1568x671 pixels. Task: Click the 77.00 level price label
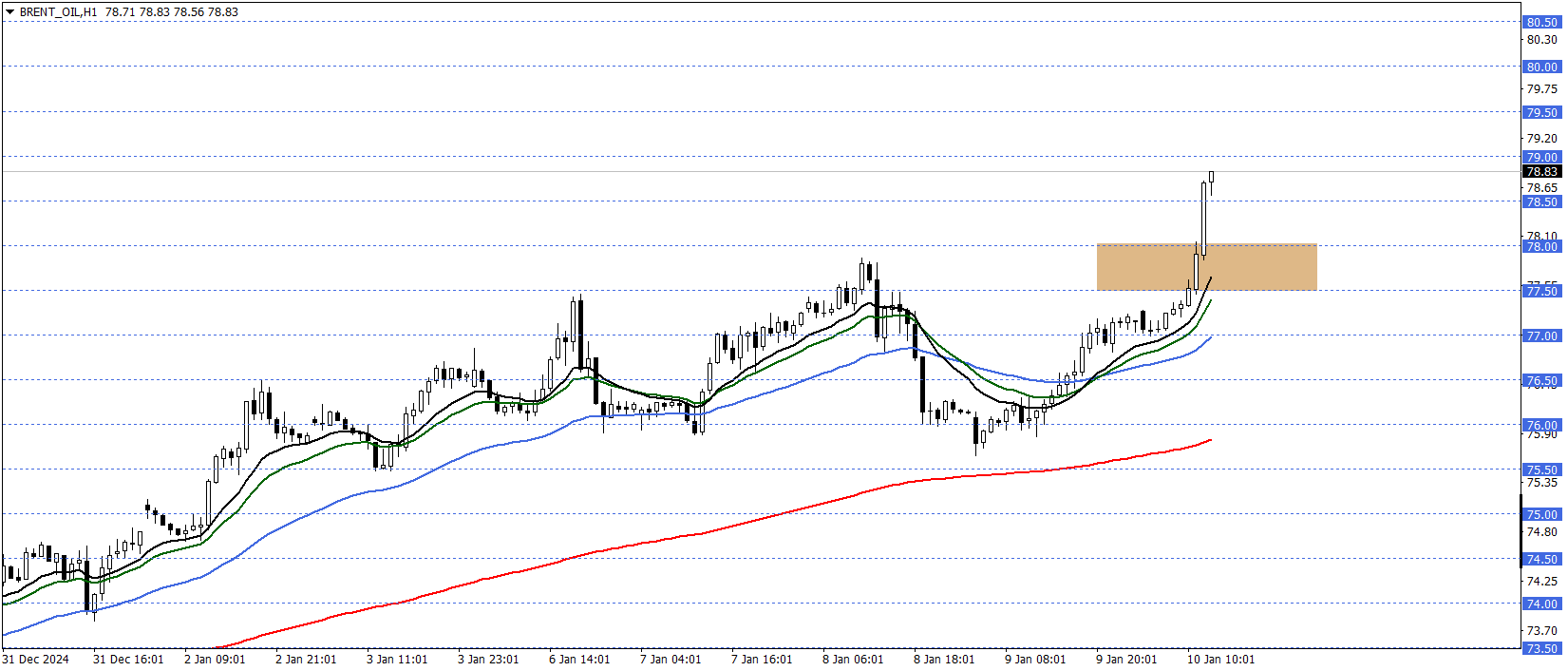(1542, 335)
